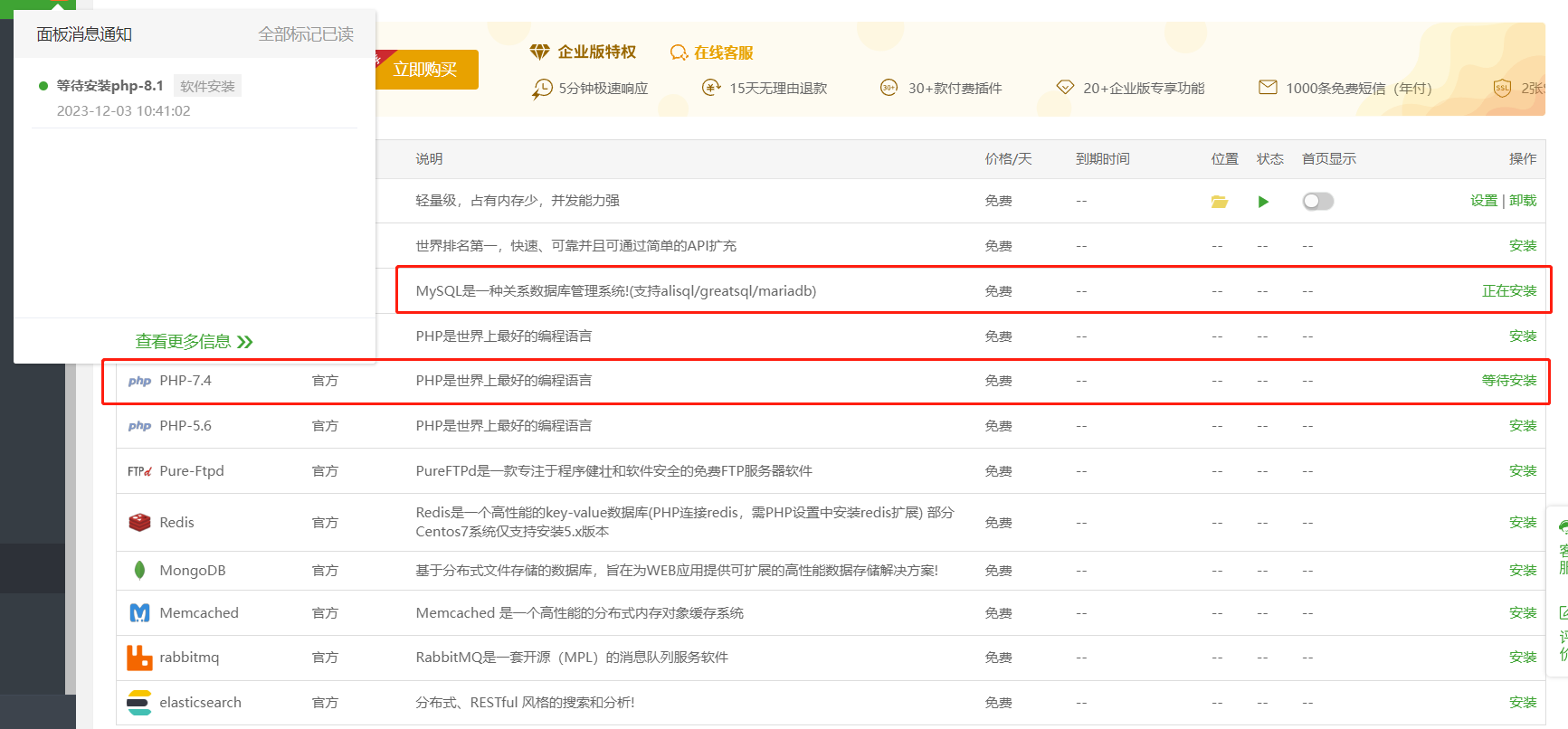This screenshot has width=1568, height=729.
Task: Click the 说明 column header
Action: click(x=429, y=159)
